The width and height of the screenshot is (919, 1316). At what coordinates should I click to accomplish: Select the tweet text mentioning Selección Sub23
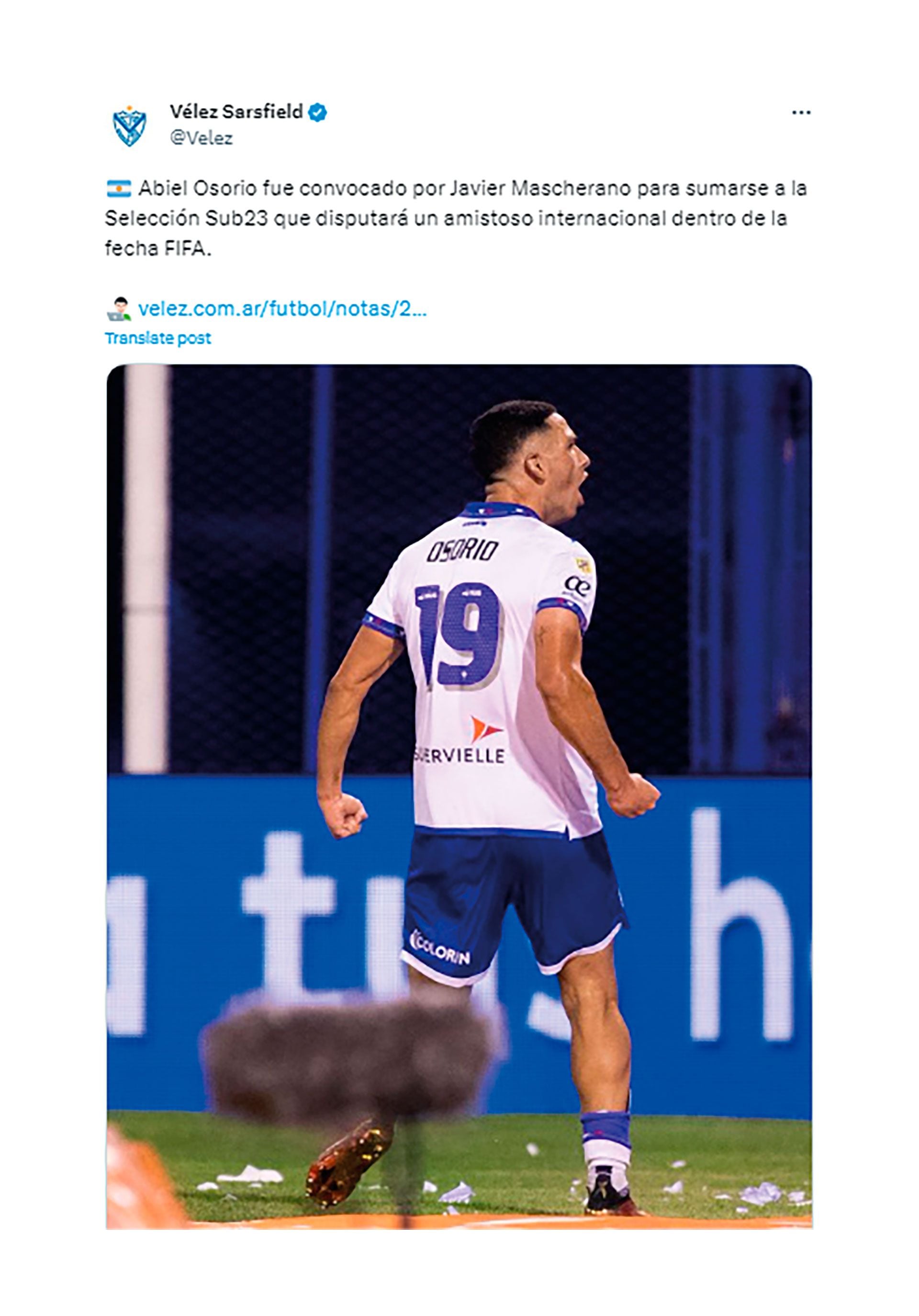coord(456,218)
